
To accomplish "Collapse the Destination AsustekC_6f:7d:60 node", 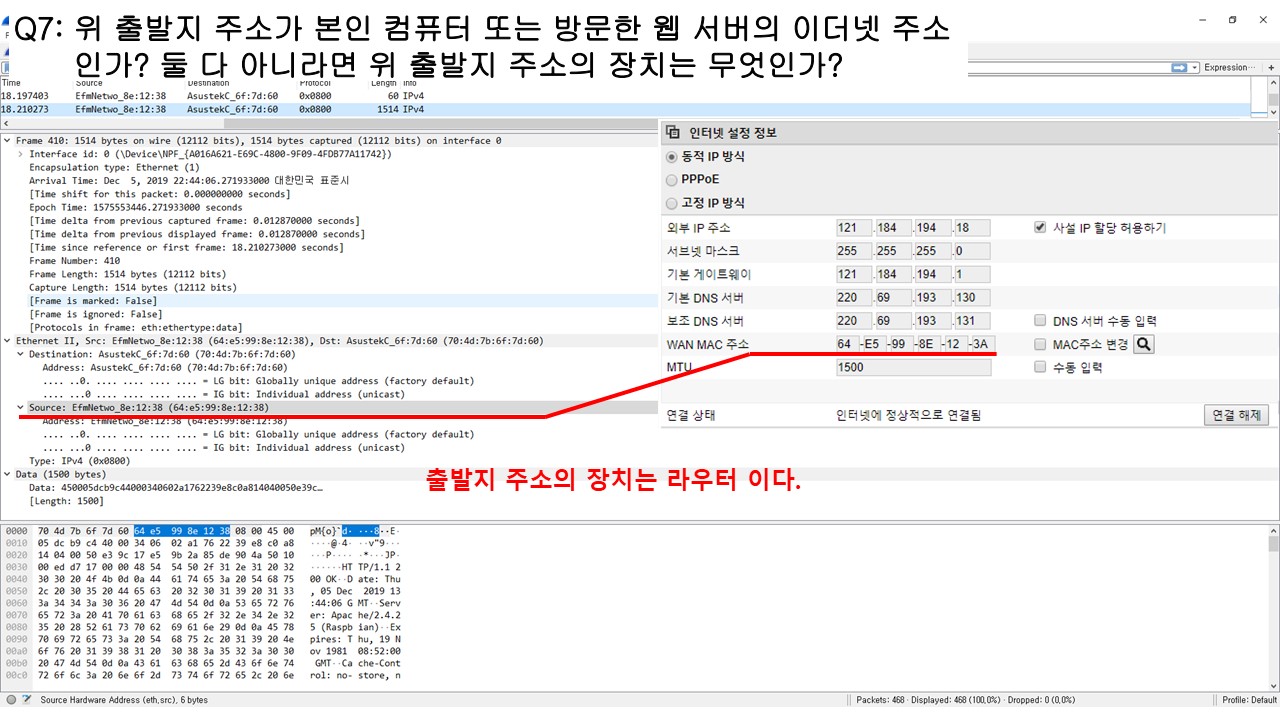I will (x=21, y=354).
